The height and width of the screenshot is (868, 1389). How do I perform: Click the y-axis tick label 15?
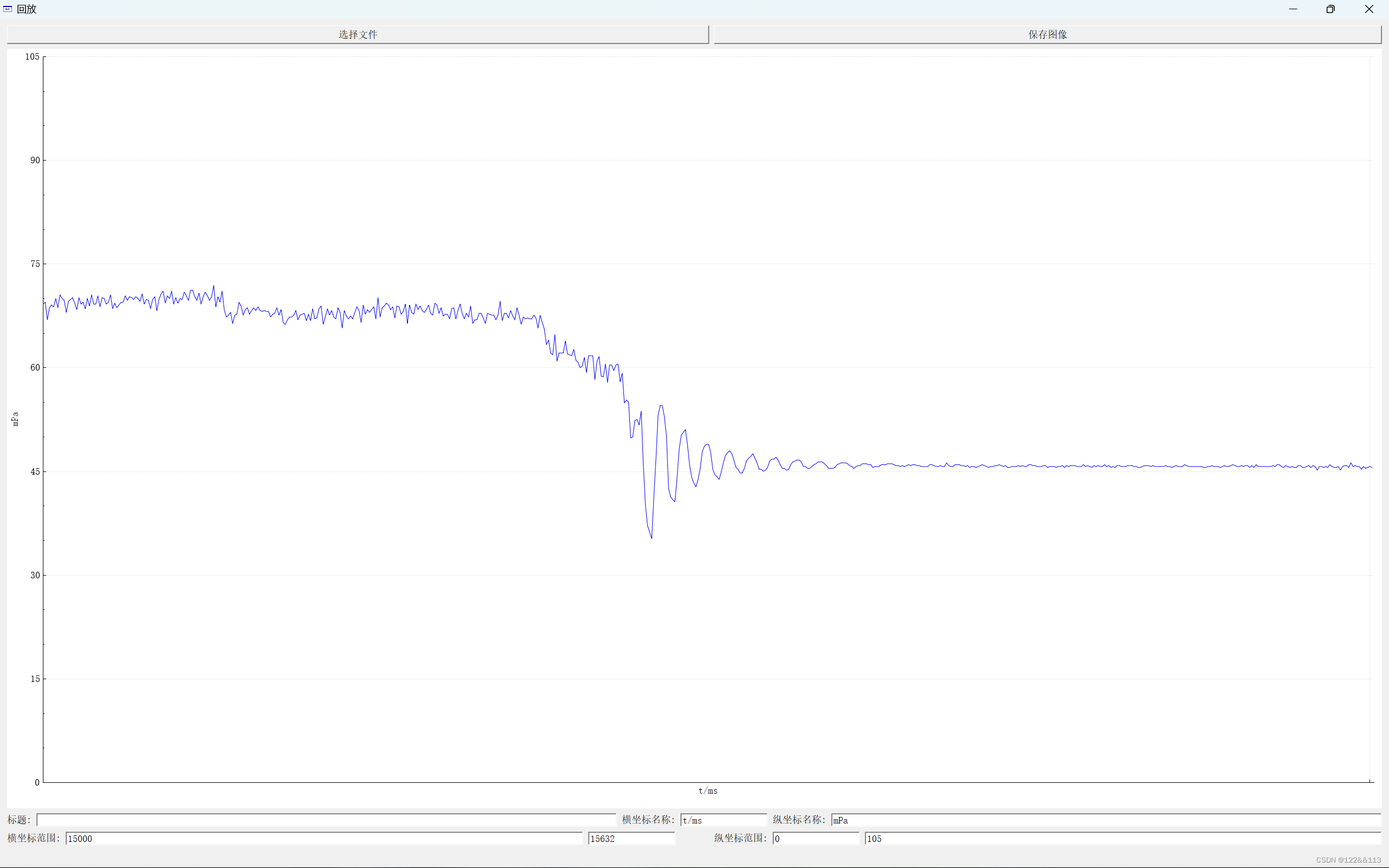pyautogui.click(x=35, y=679)
